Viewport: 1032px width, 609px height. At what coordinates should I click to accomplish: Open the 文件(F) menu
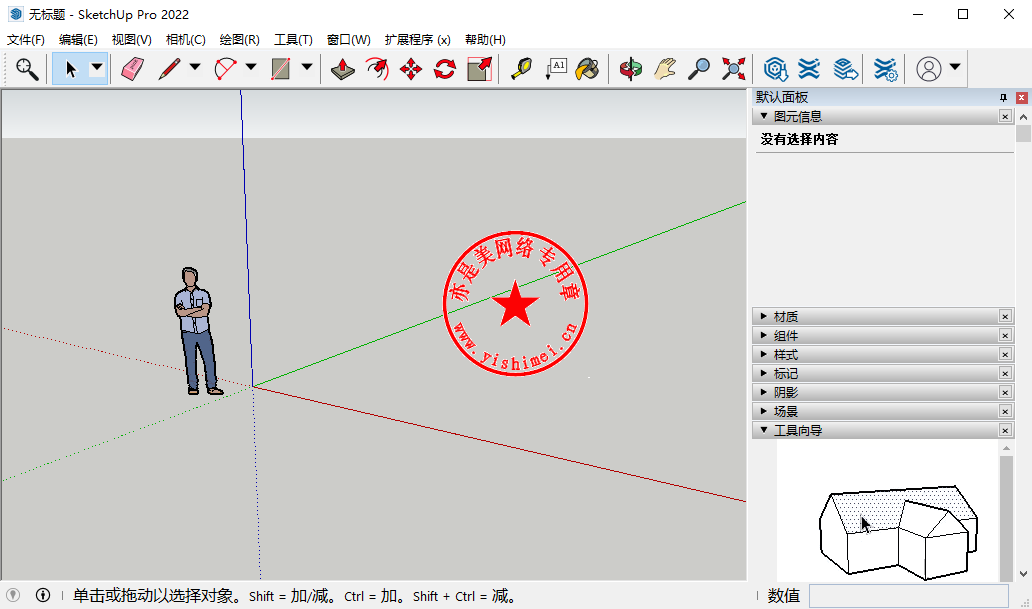[26, 40]
